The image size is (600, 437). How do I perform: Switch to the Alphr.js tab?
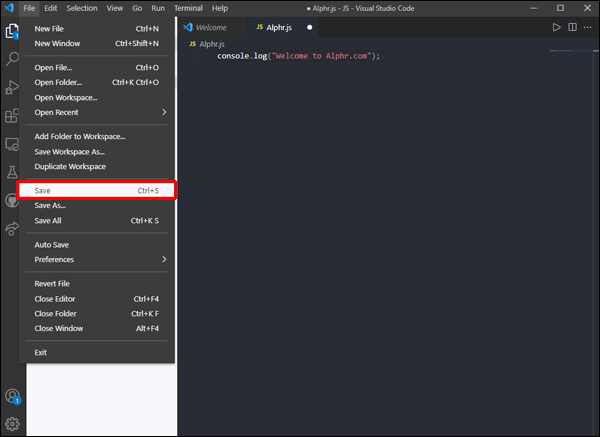[x=283, y=28]
